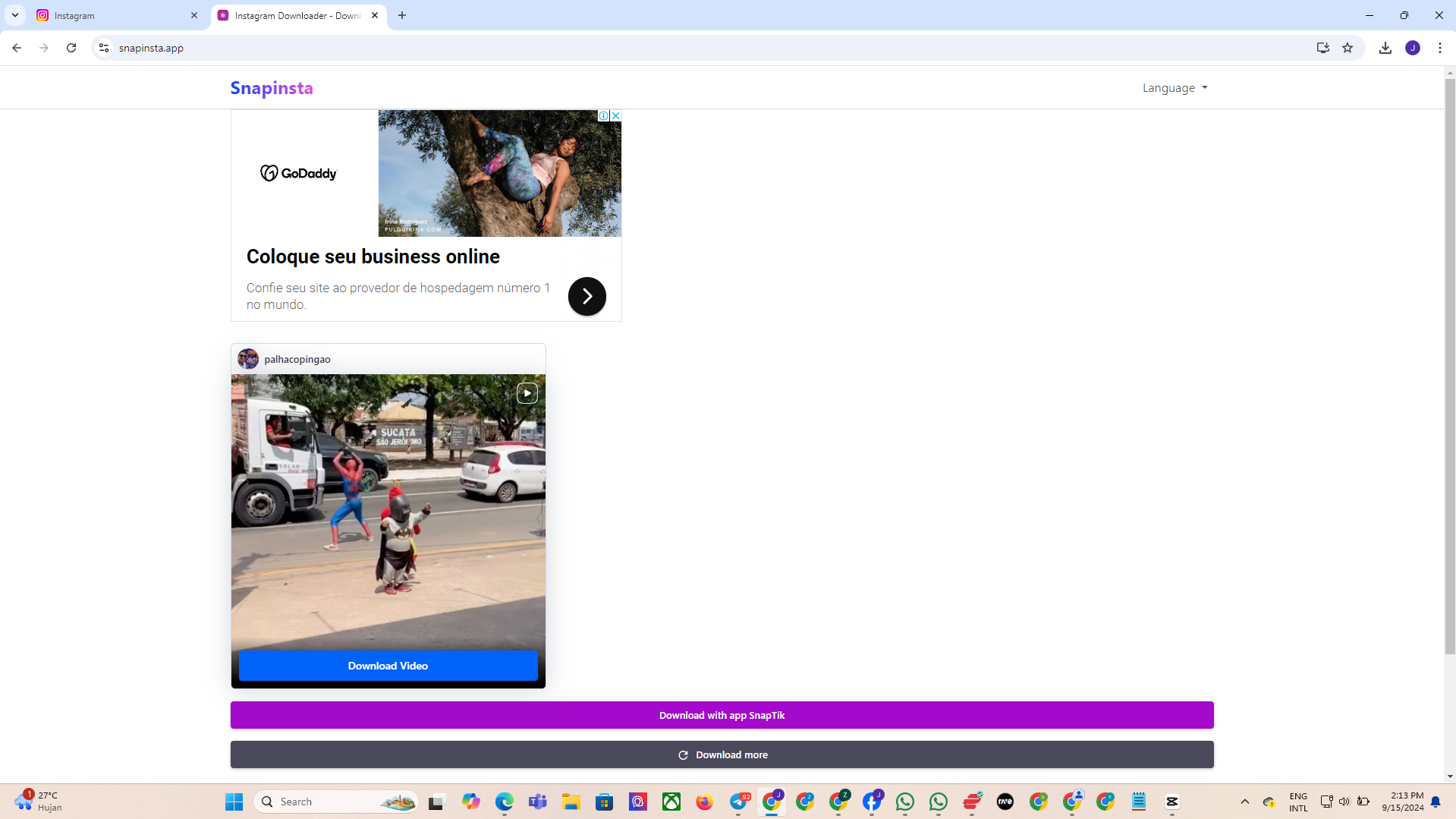
Task: Close the Instagram tab
Action: pyautogui.click(x=194, y=15)
